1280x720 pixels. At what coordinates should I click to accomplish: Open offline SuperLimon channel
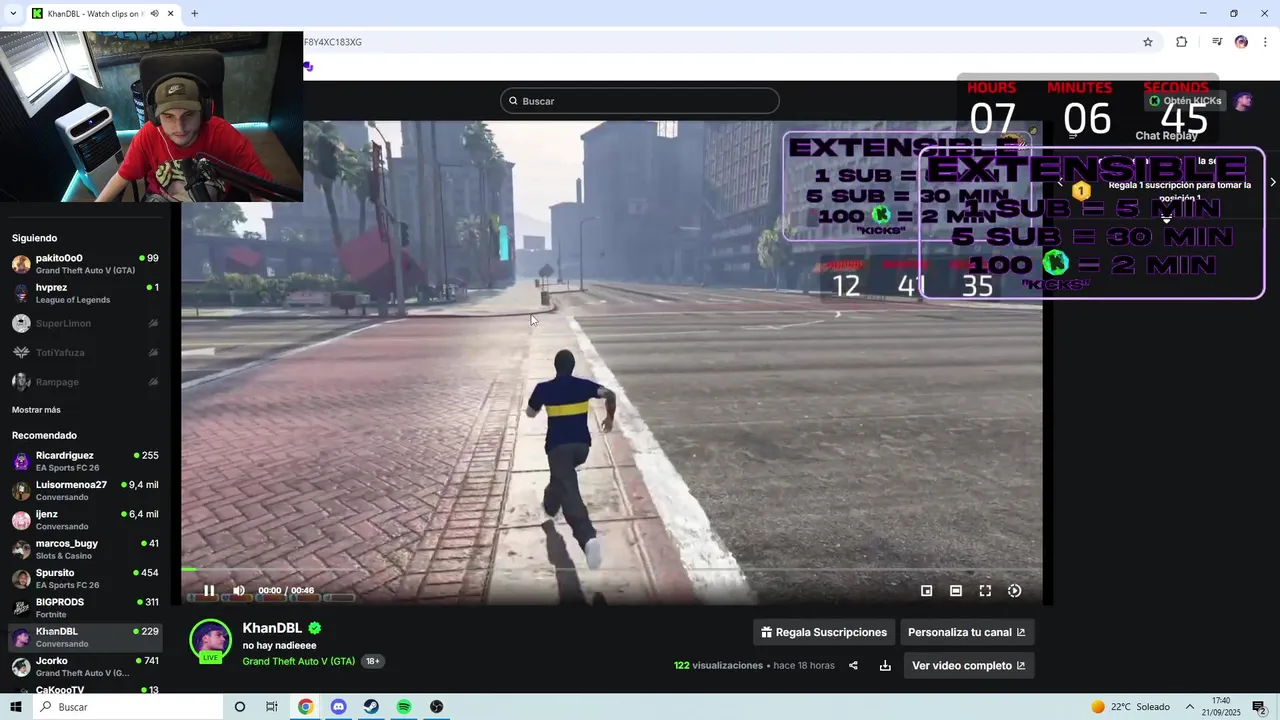click(x=85, y=323)
